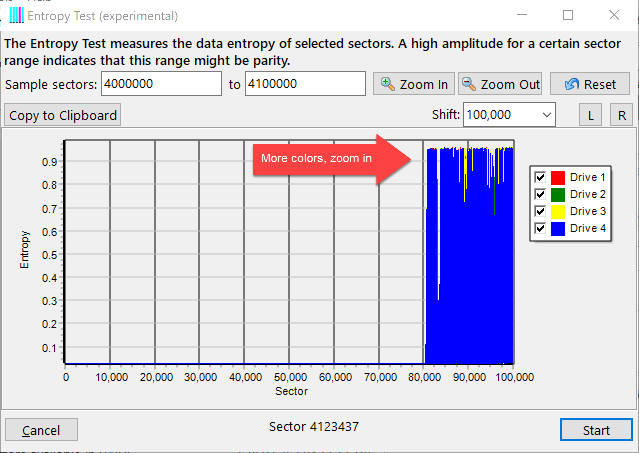Shift the sample range left with L
The height and width of the screenshot is (453, 639).
click(x=590, y=115)
